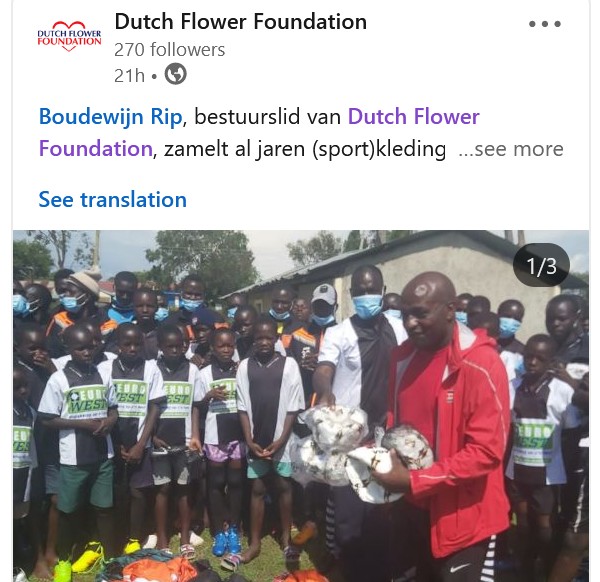Screen dimensions: 600x582
Task: Click the globe public visibility icon
Action: tap(176, 74)
